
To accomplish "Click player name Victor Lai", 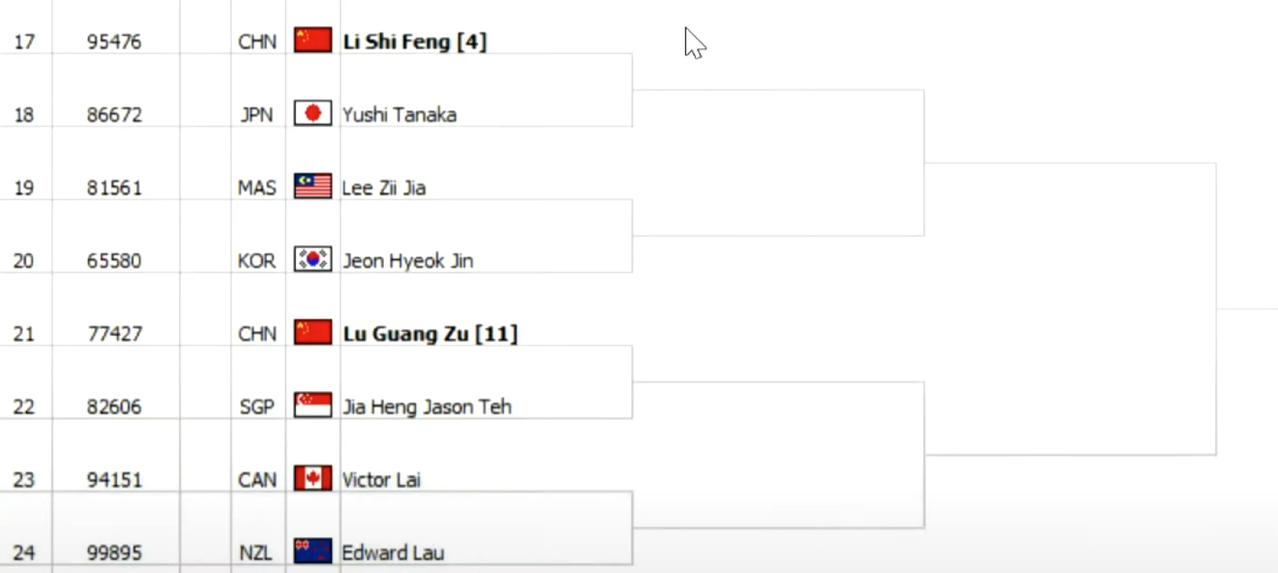I will coord(381,480).
